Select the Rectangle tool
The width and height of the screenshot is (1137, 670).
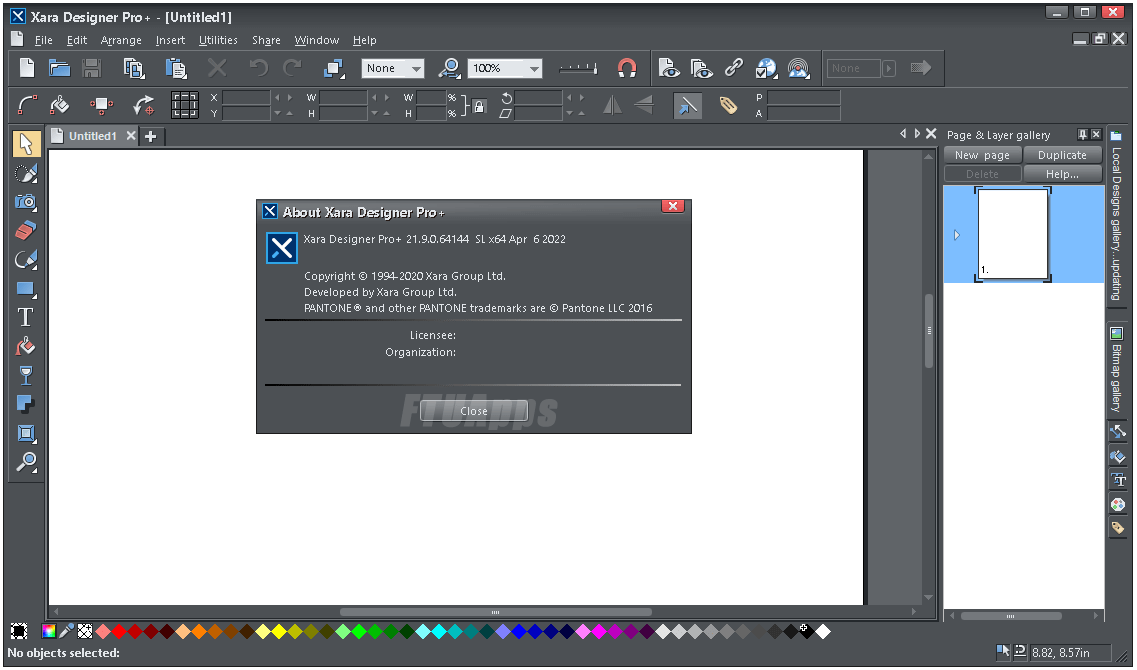26,289
